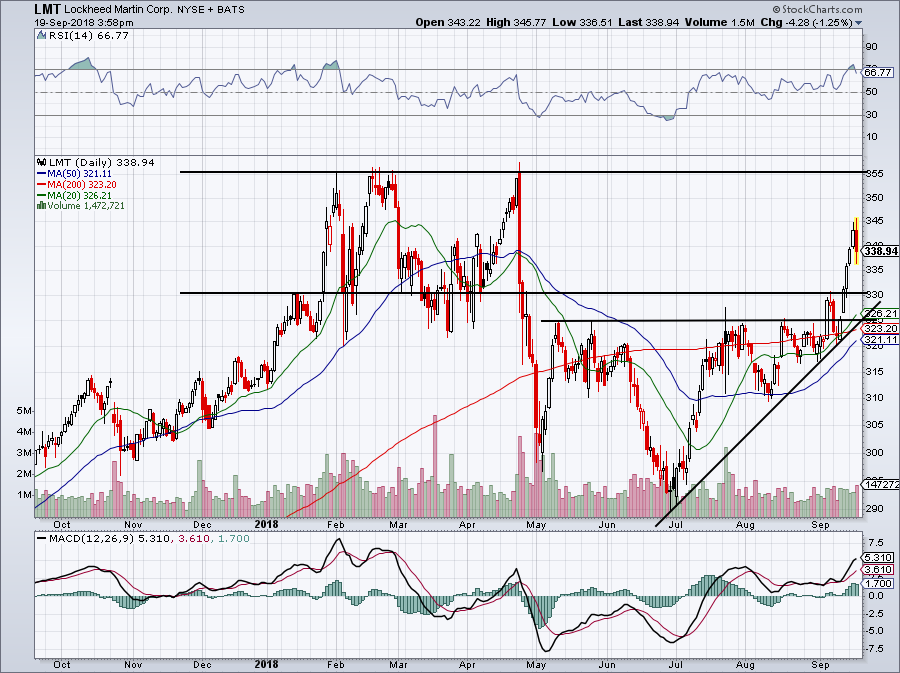The height and width of the screenshot is (673, 900).
Task: Select the green MA(20) line swatch
Action: pos(41,196)
